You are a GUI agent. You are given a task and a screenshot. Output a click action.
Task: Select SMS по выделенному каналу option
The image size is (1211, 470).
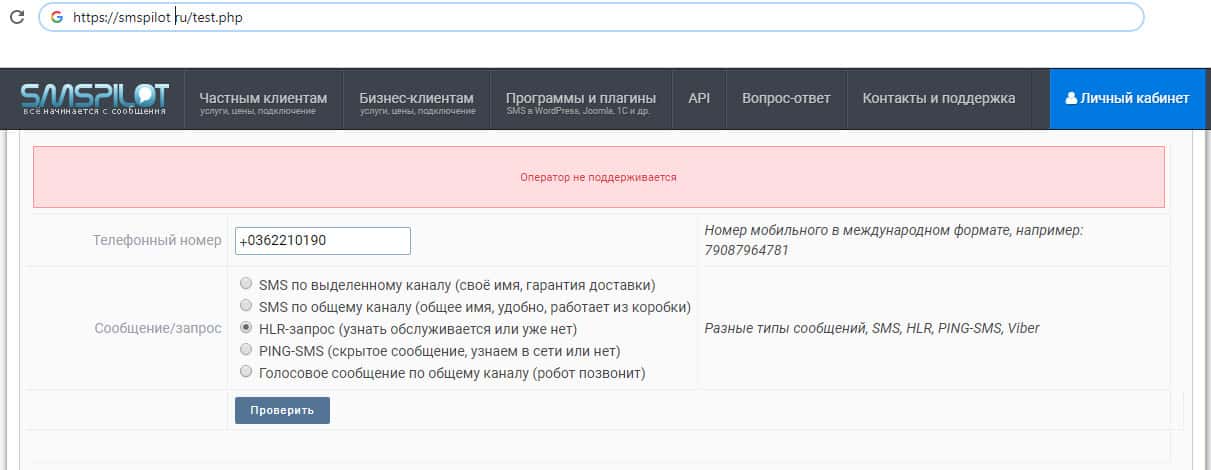[x=246, y=284]
